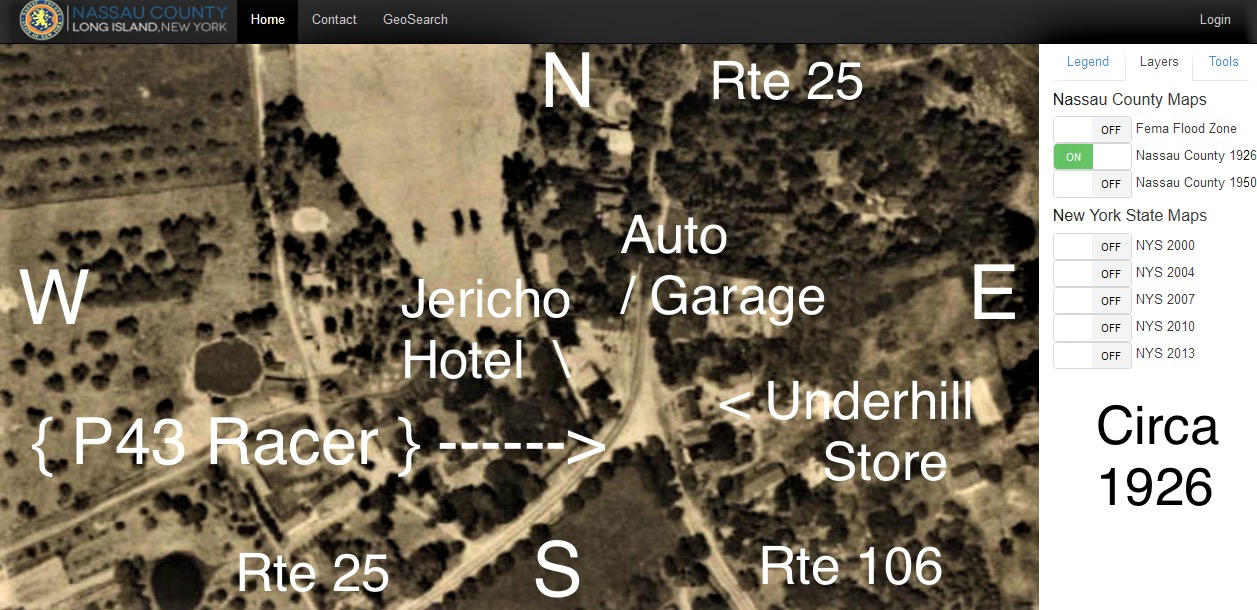Enable the NYS 2010 layer
The height and width of the screenshot is (610, 1257).
pyautogui.click(x=1092, y=328)
